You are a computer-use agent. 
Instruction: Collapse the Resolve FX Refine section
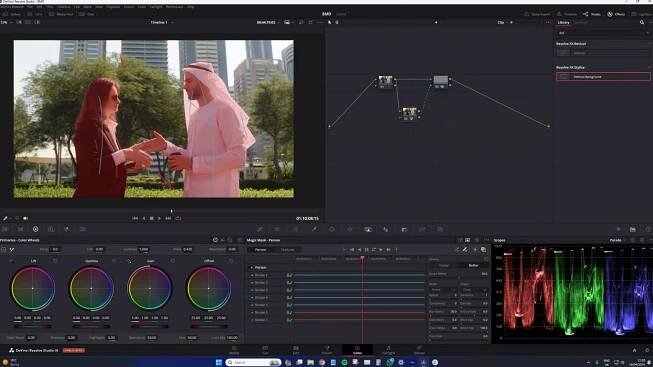[x=648, y=43]
